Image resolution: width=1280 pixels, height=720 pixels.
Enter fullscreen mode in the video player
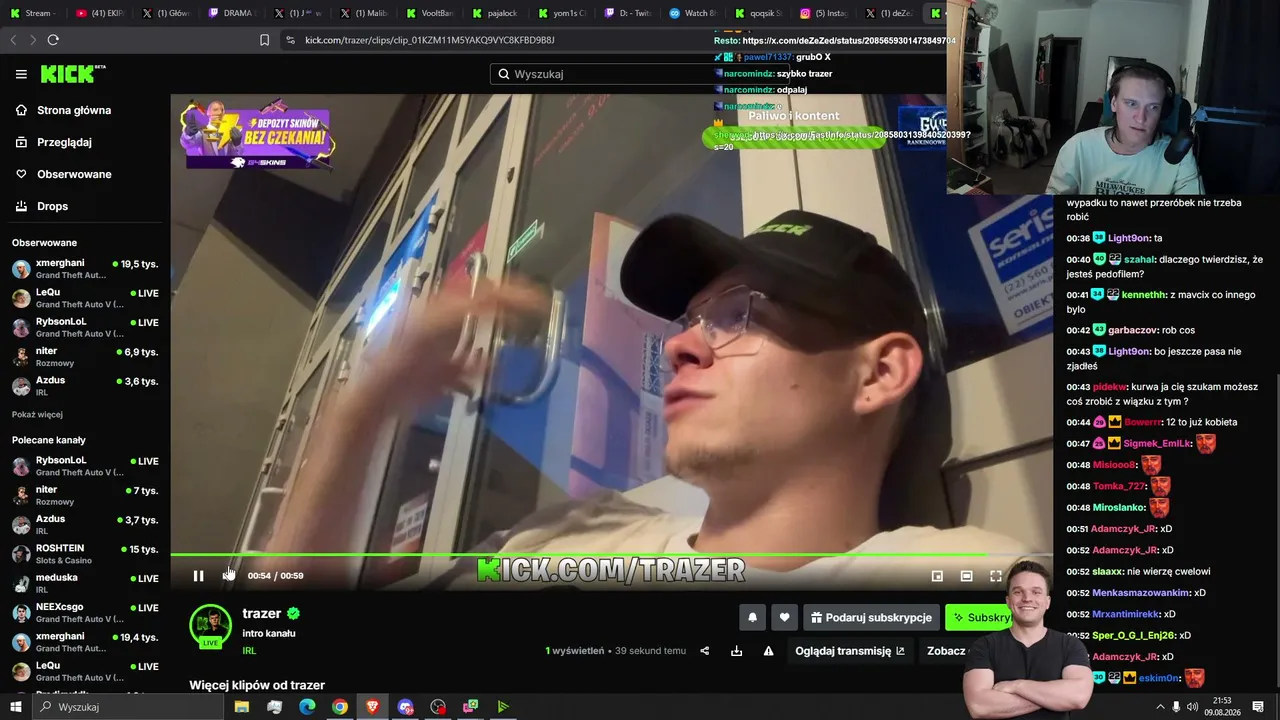coord(996,576)
